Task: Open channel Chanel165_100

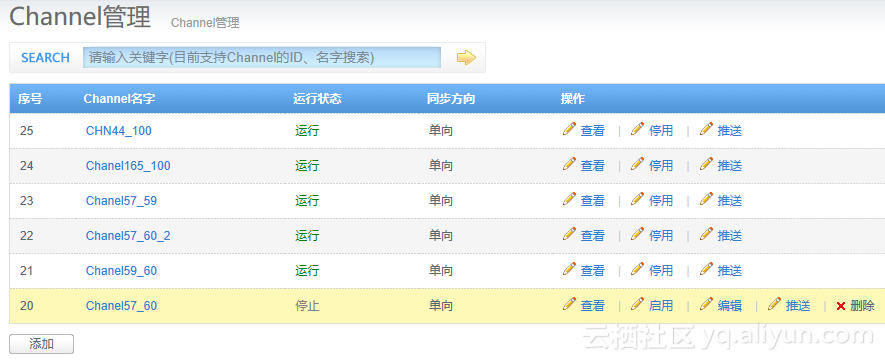Action: [x=128, y=166]
